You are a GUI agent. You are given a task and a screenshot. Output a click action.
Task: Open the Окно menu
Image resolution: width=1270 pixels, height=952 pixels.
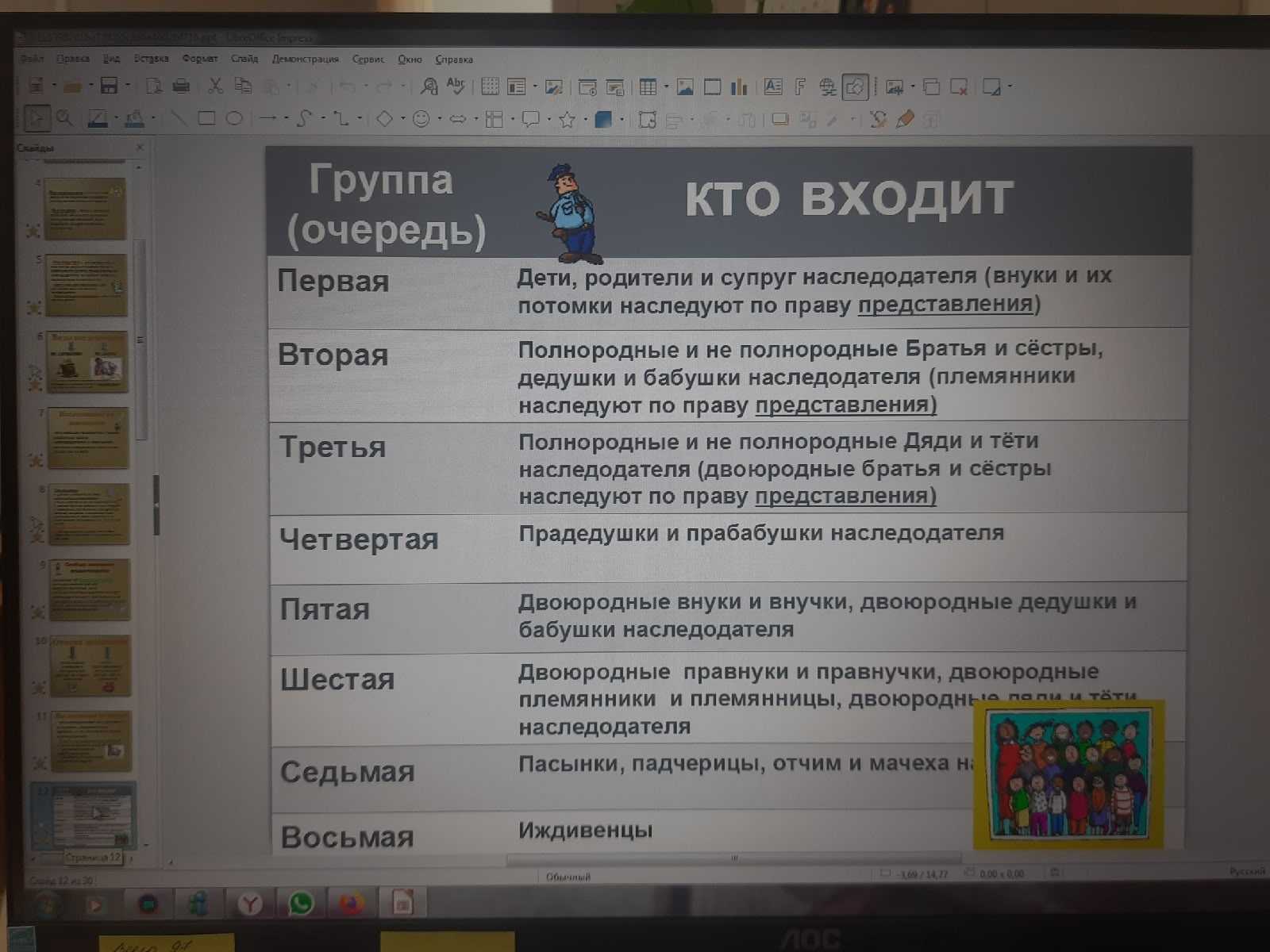point(410,59)
